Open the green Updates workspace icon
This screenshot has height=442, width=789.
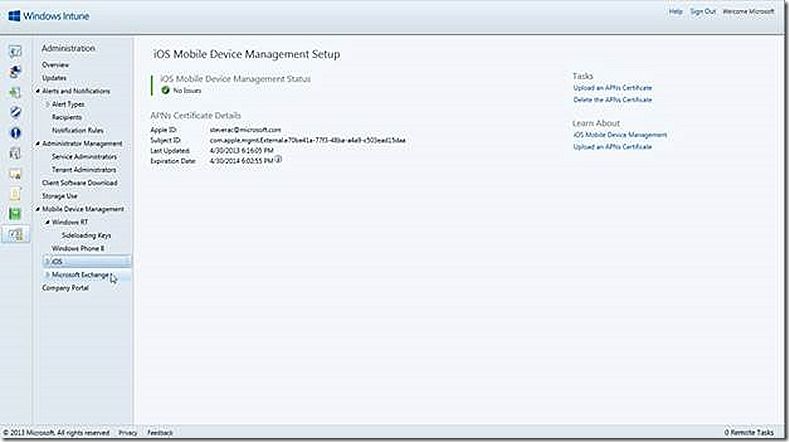(x=16, y=92)
